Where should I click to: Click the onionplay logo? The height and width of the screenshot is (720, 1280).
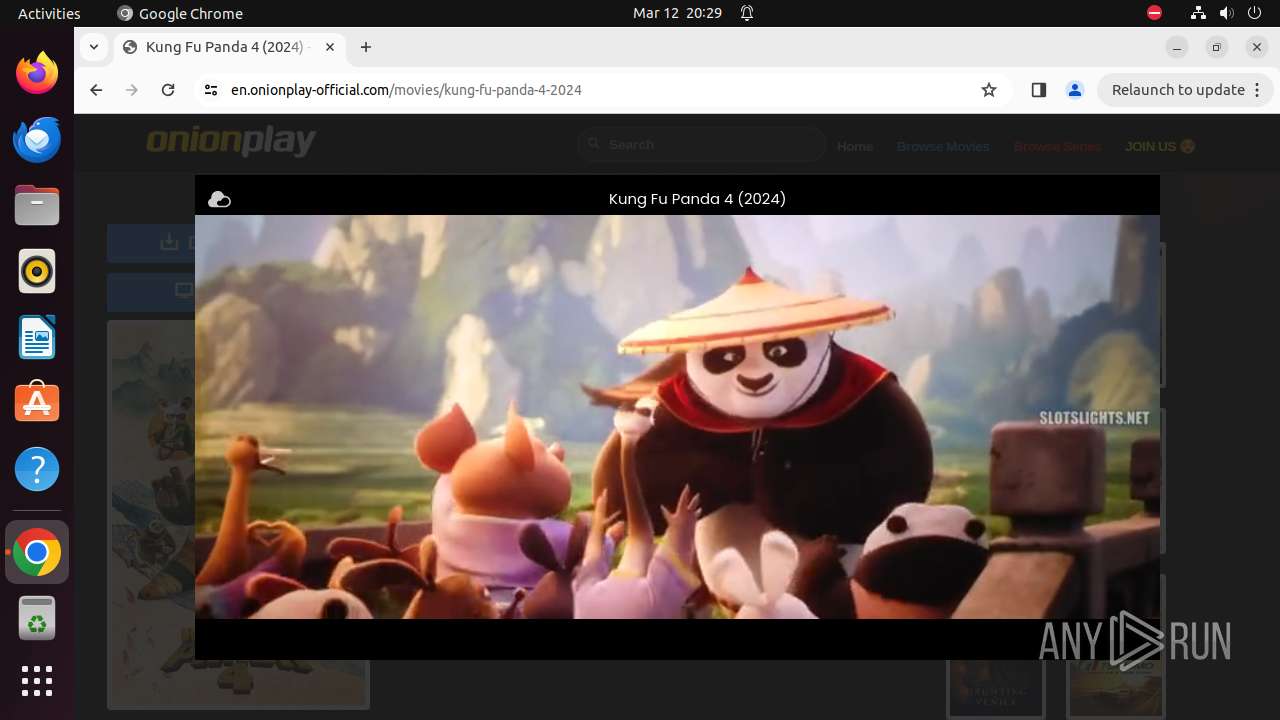click(x=231, y=142)
